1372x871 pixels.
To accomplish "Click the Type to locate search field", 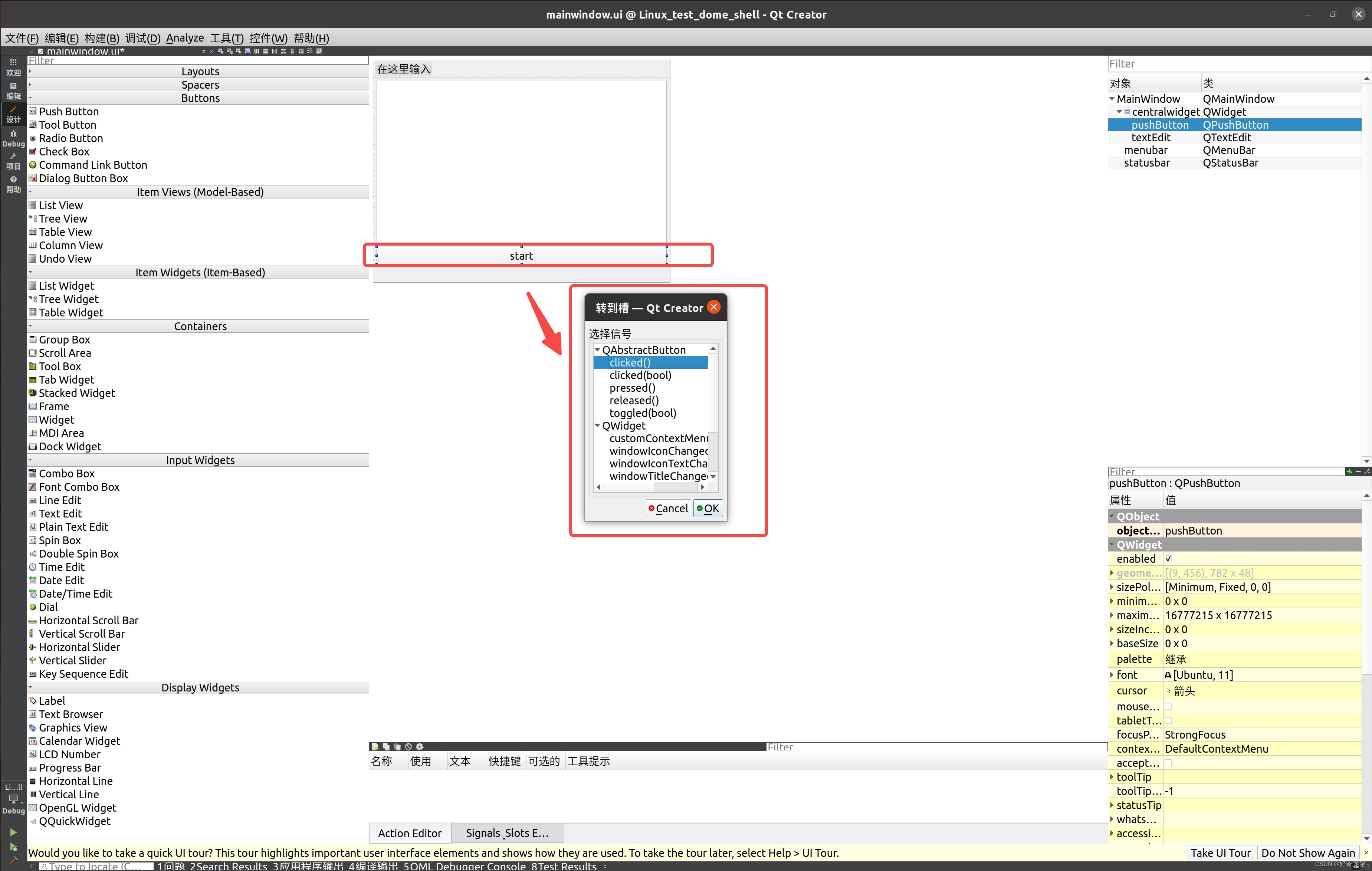I will pos(96,866).
